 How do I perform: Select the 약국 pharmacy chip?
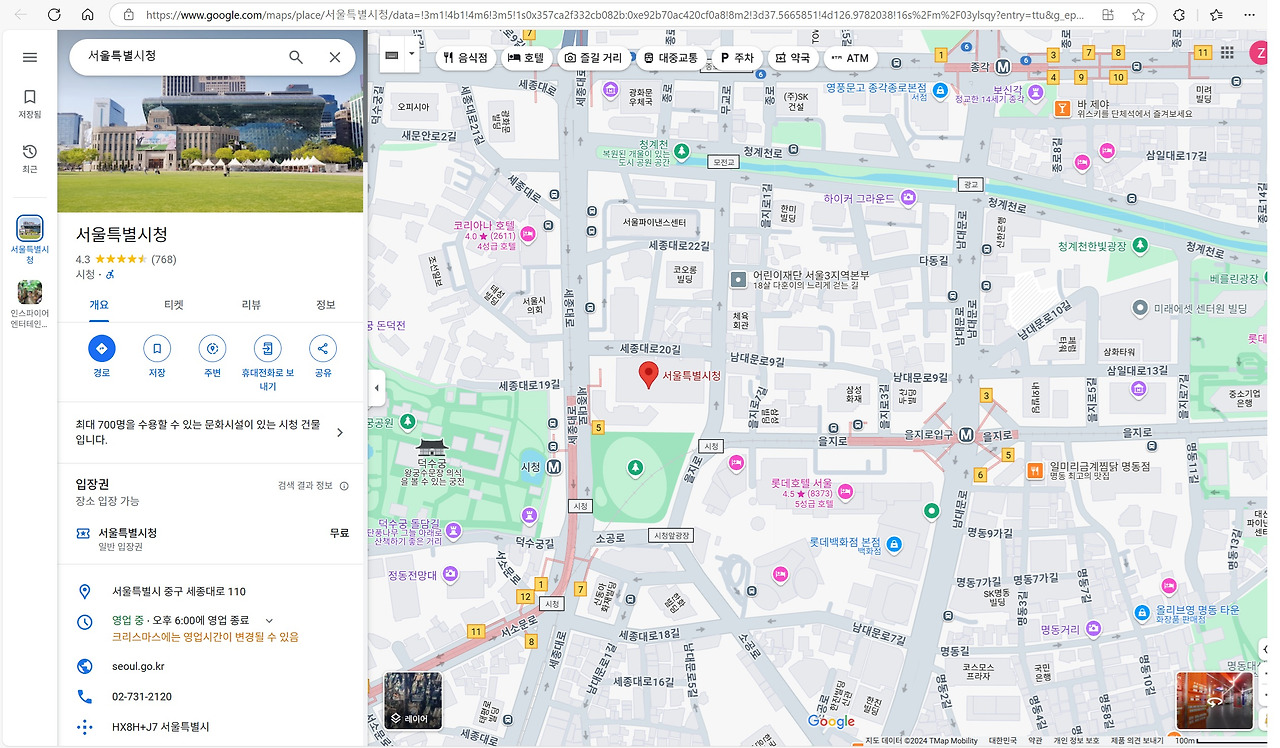(793, 58)
